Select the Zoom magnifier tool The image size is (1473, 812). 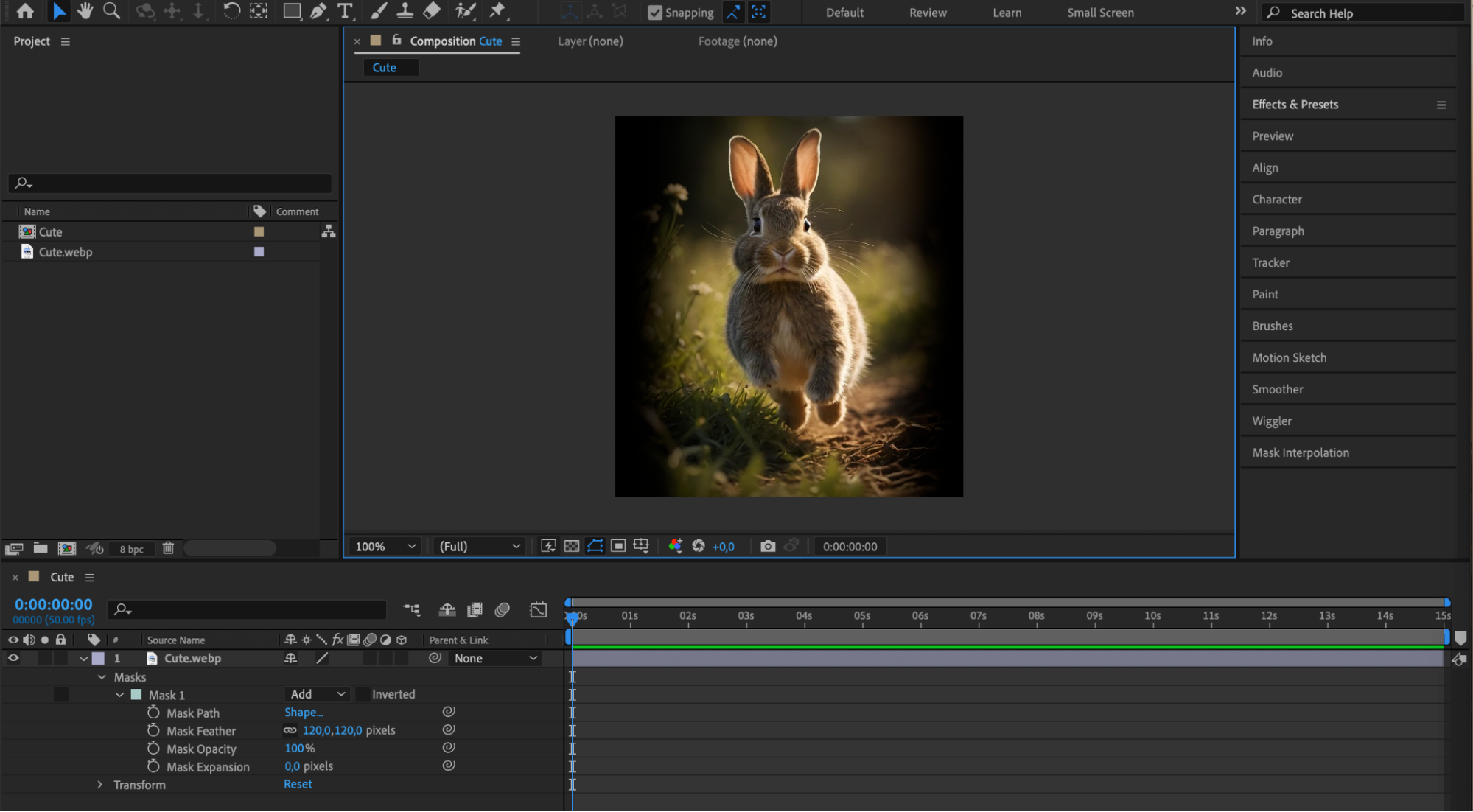[x=111, y=11]
